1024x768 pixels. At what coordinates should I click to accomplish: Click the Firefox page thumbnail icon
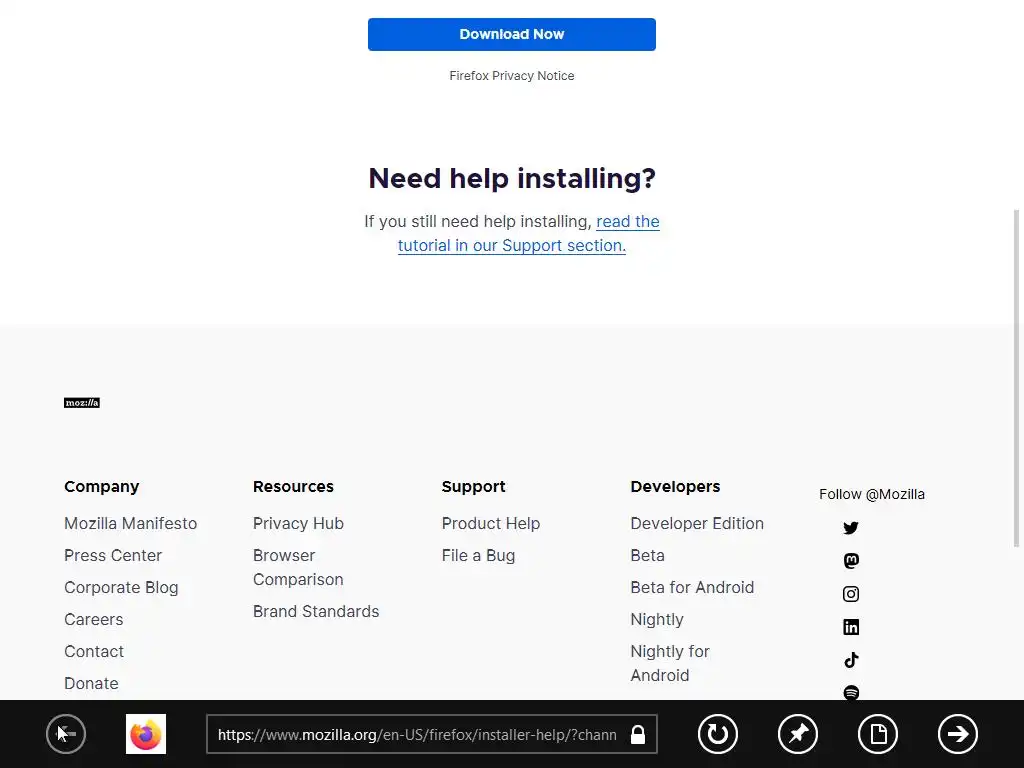pos(146,734)
